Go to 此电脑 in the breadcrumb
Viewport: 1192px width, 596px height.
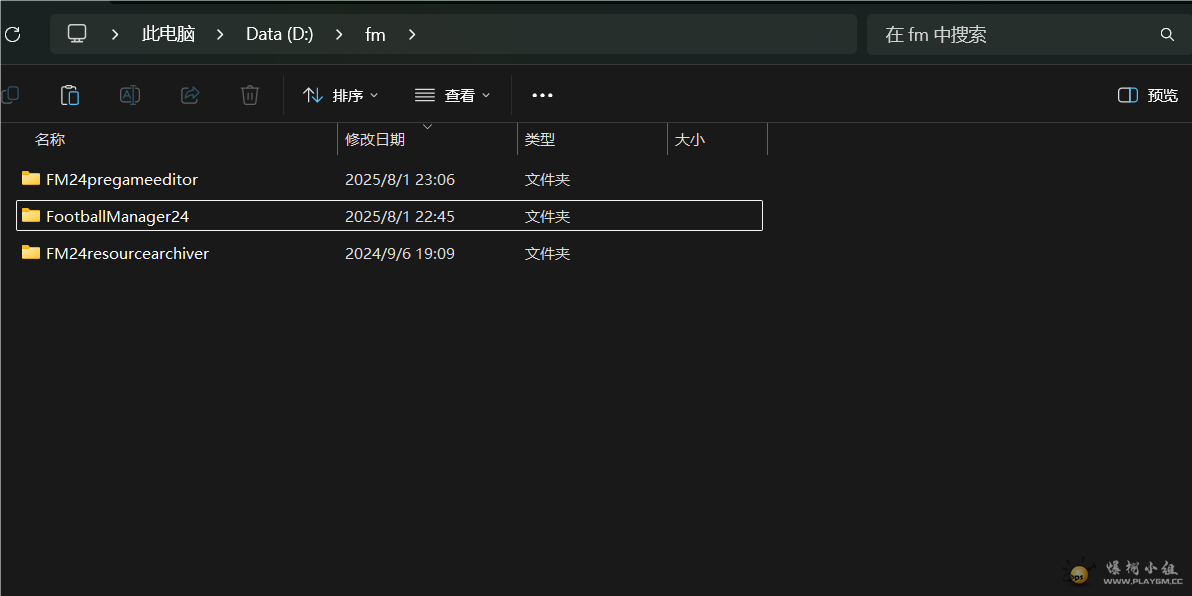pyautogui.click(x=168, y=34)
